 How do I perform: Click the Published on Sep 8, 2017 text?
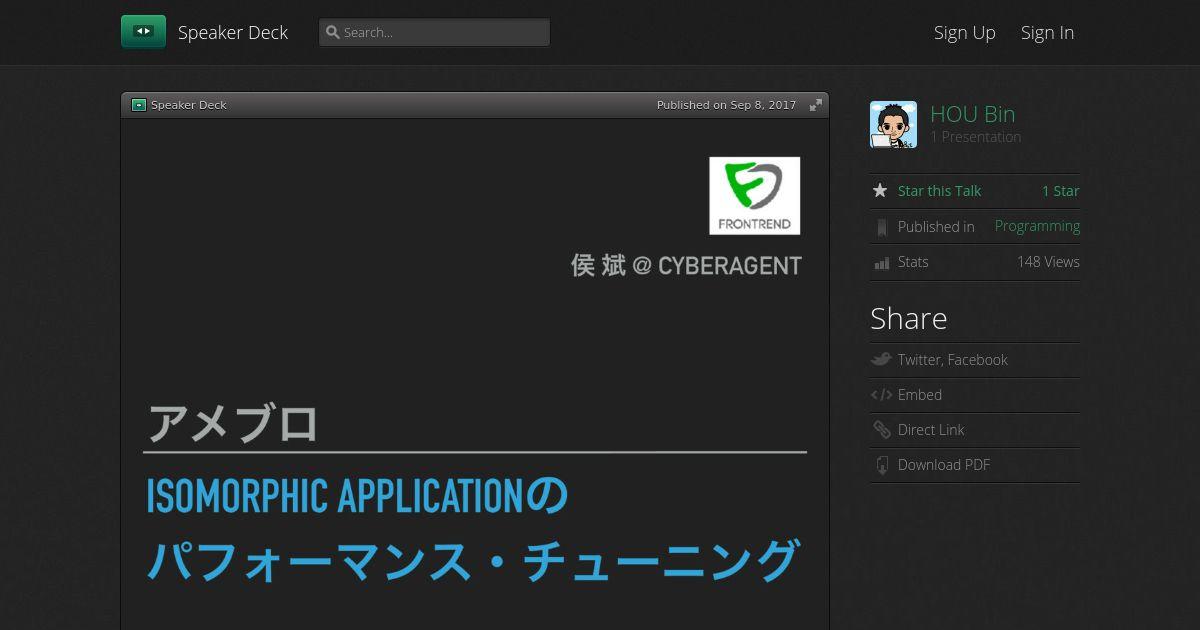727,105
